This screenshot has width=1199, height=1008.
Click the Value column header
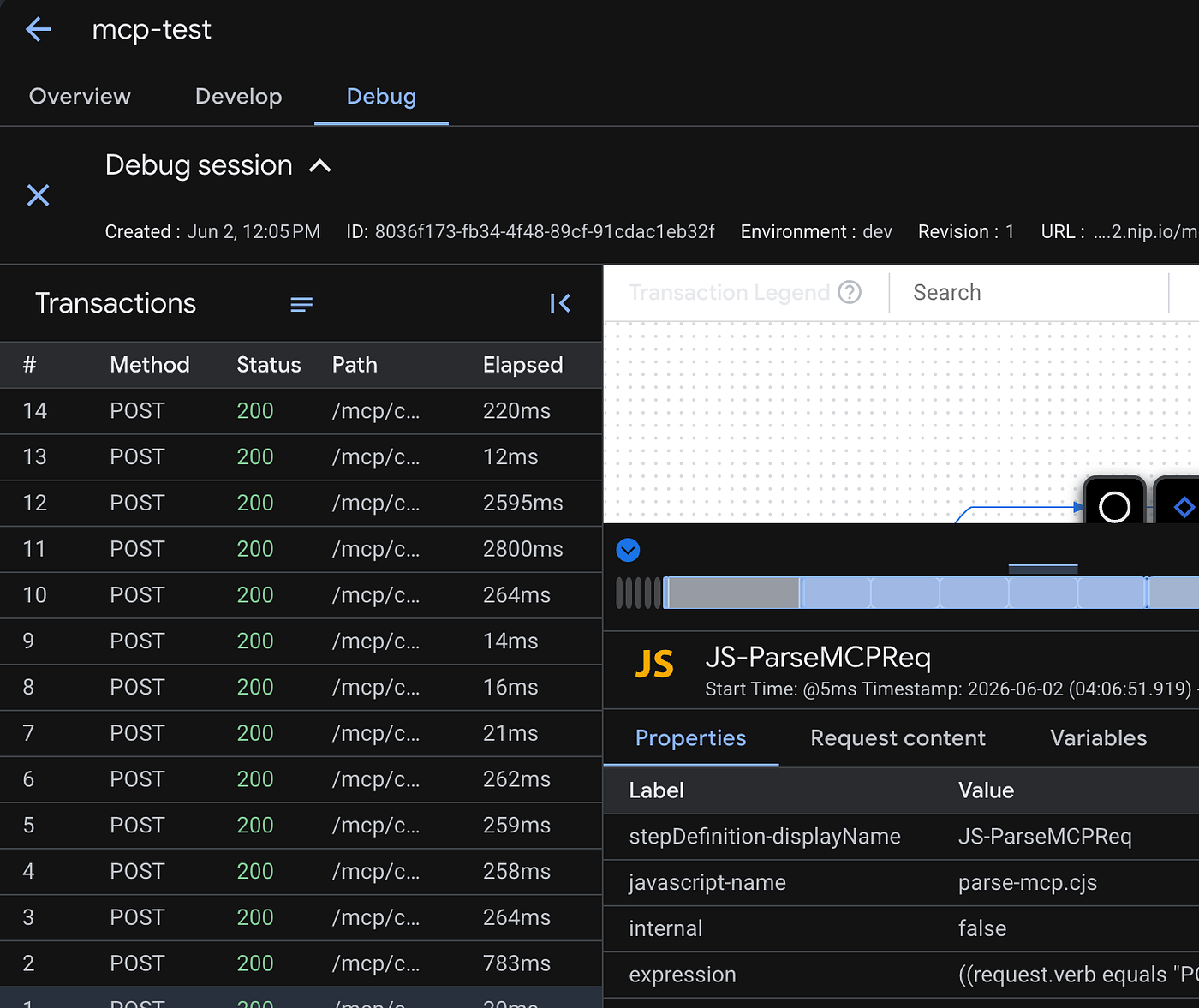pos(986,790)
